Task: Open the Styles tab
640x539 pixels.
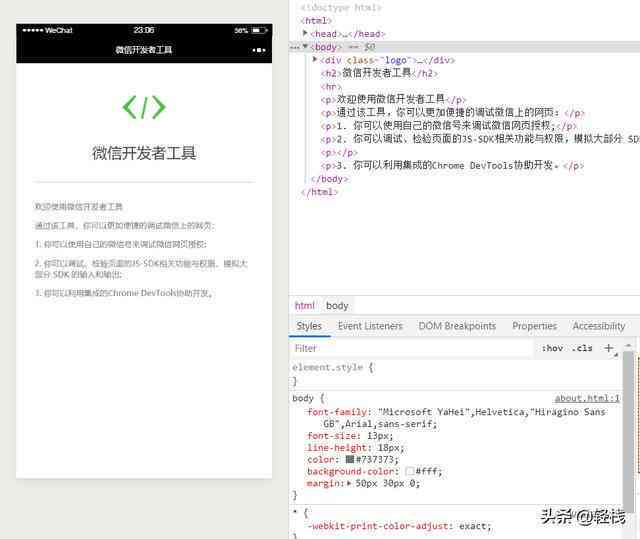Action: [x=309, y=326]
